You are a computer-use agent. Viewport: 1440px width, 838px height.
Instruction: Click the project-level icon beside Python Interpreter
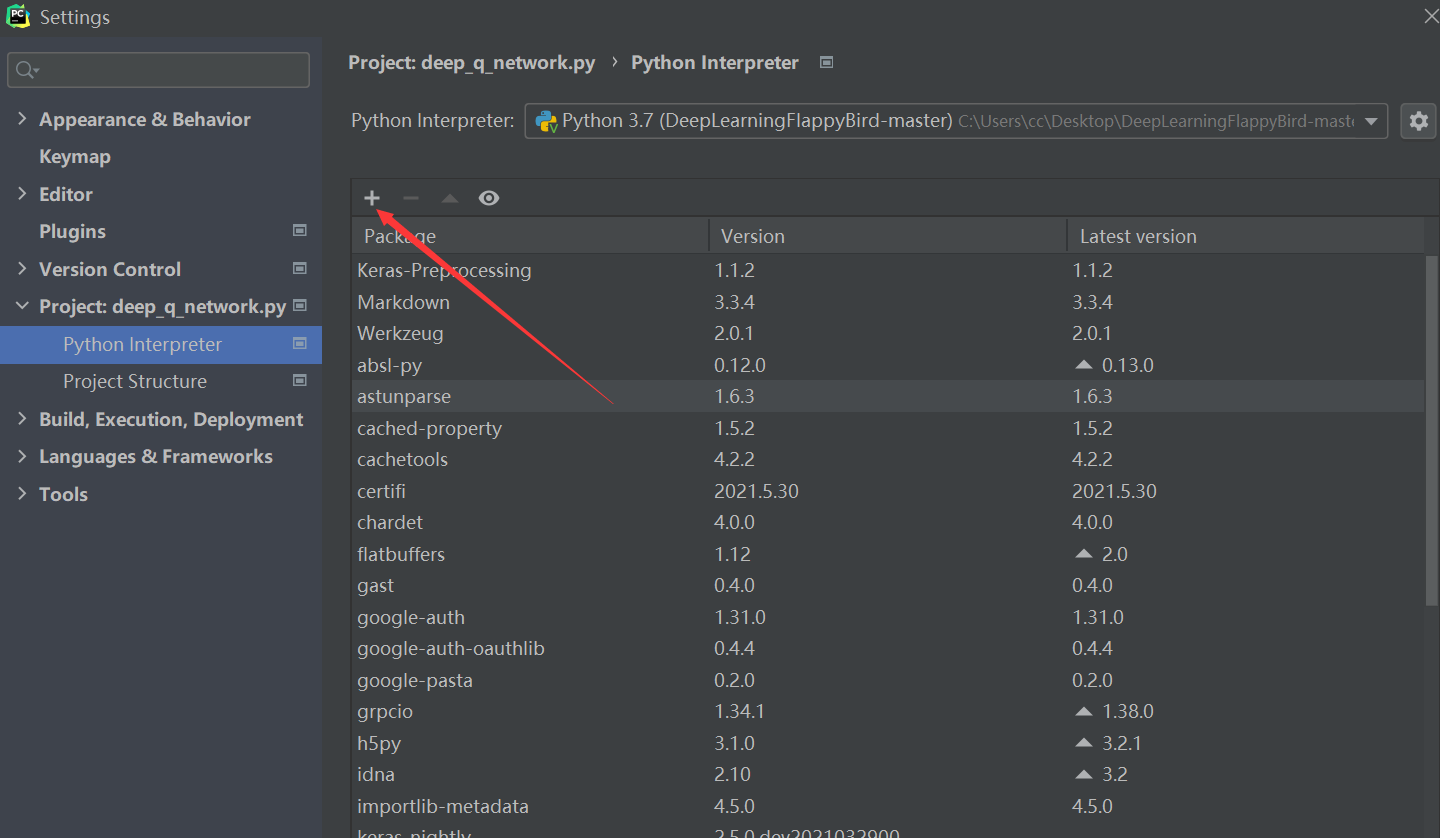299,343
